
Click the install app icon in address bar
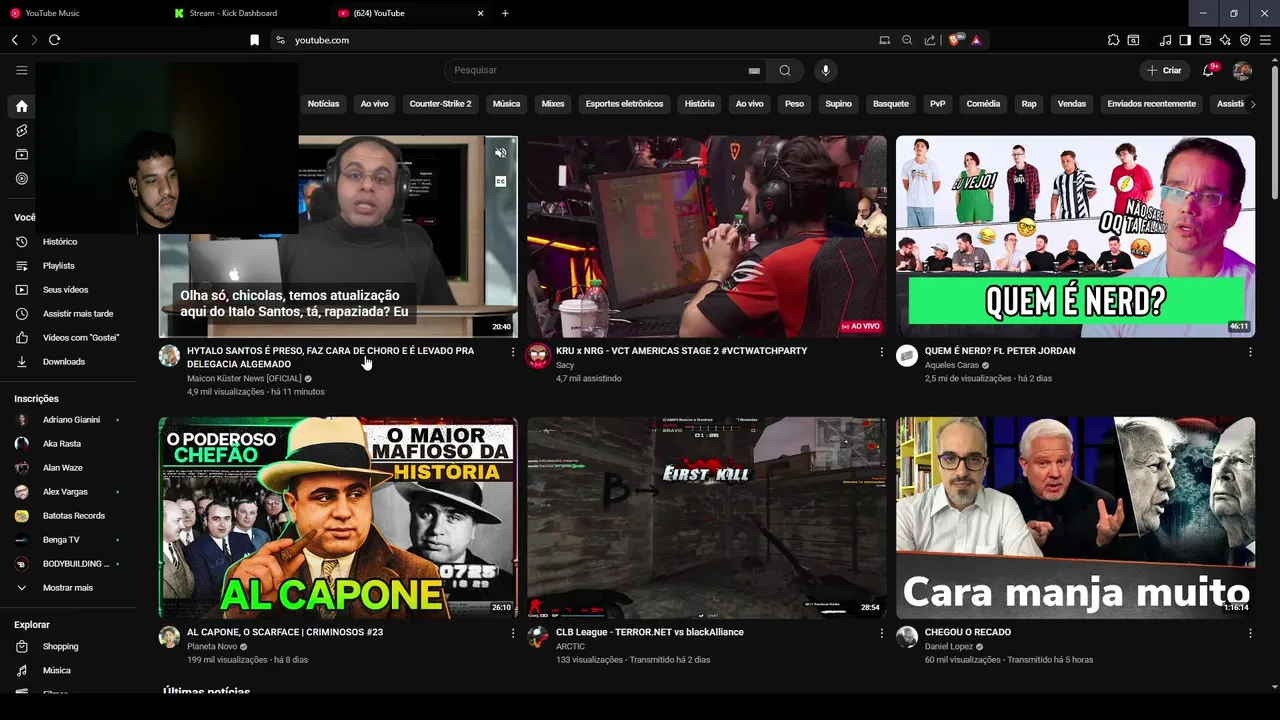click(884, 40)
